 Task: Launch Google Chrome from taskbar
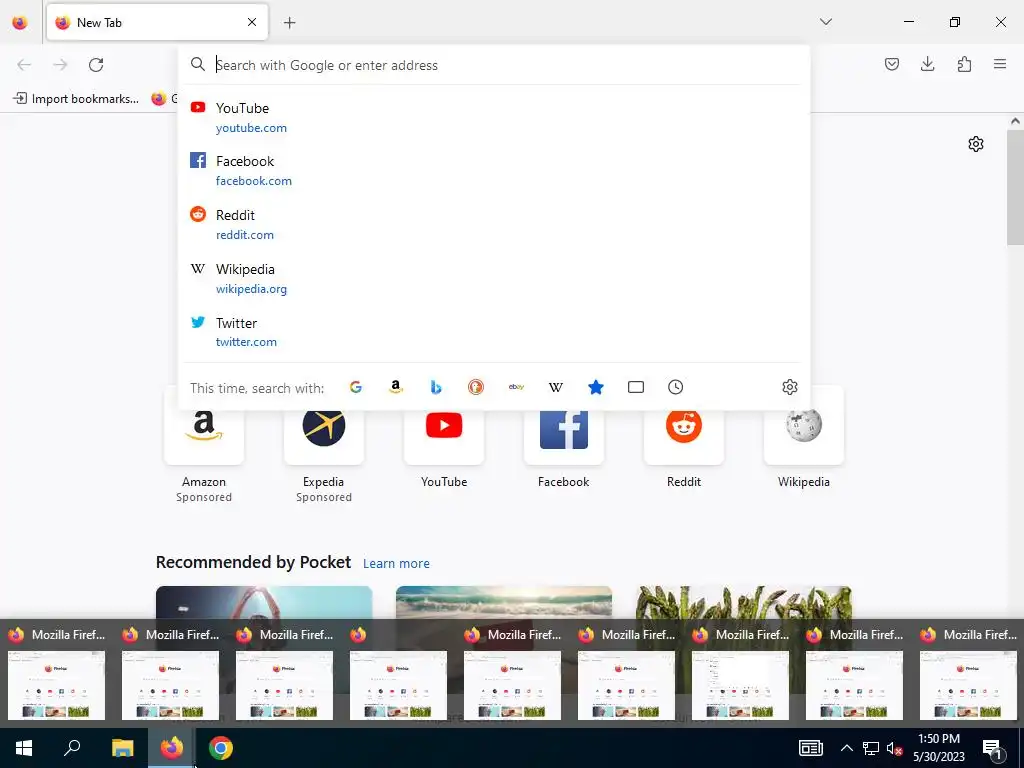221,748
